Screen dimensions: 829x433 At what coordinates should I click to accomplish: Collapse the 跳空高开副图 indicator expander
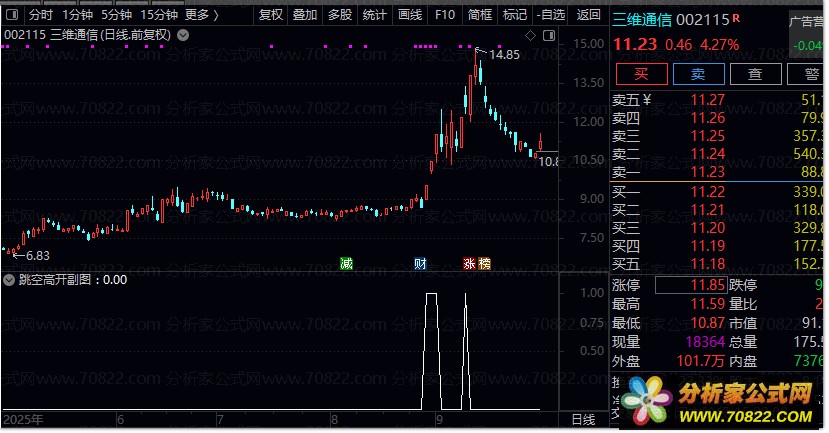[x=9, y=280]
